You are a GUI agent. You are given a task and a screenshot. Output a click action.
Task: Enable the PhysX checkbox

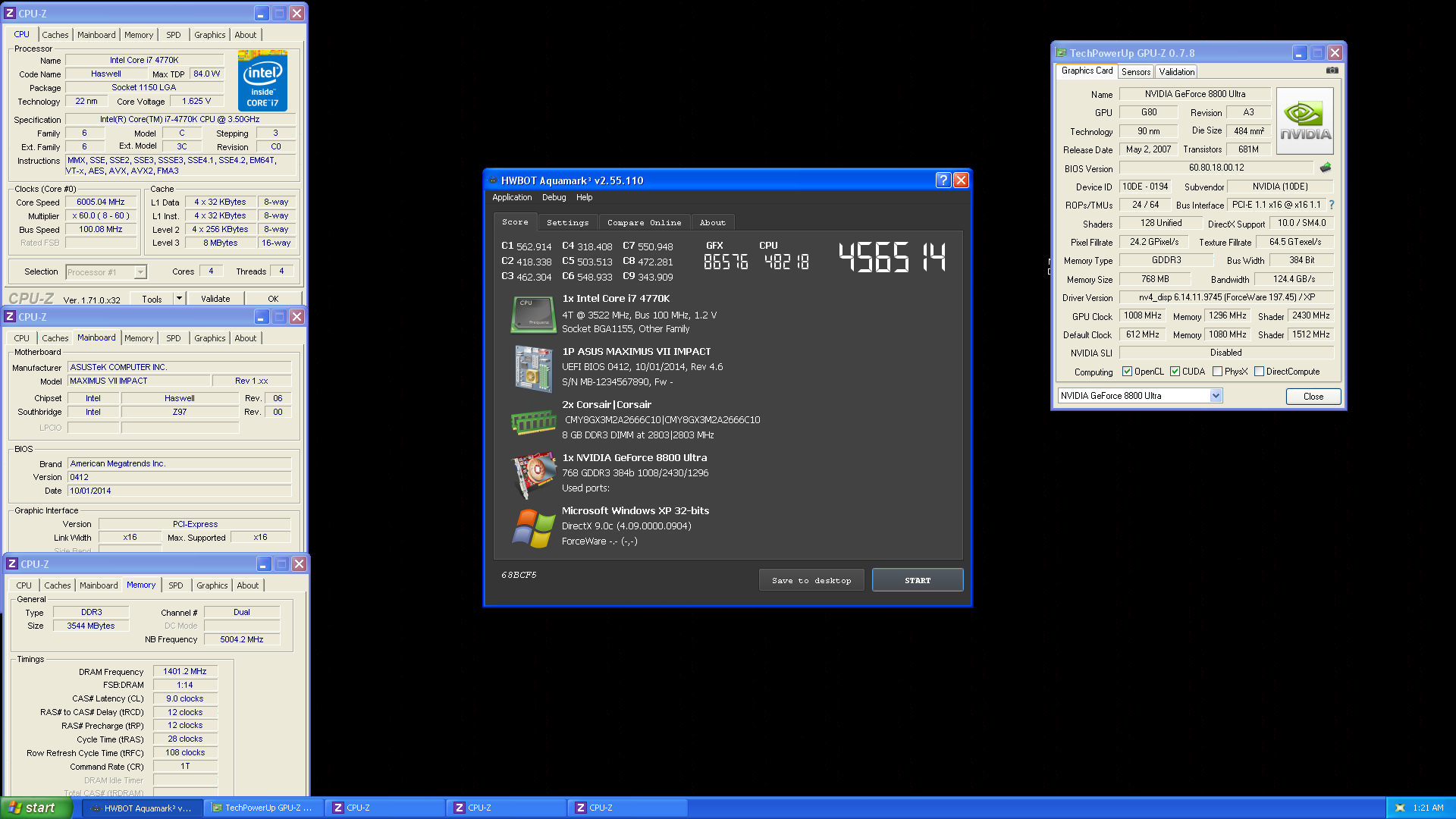[1217, 372]
